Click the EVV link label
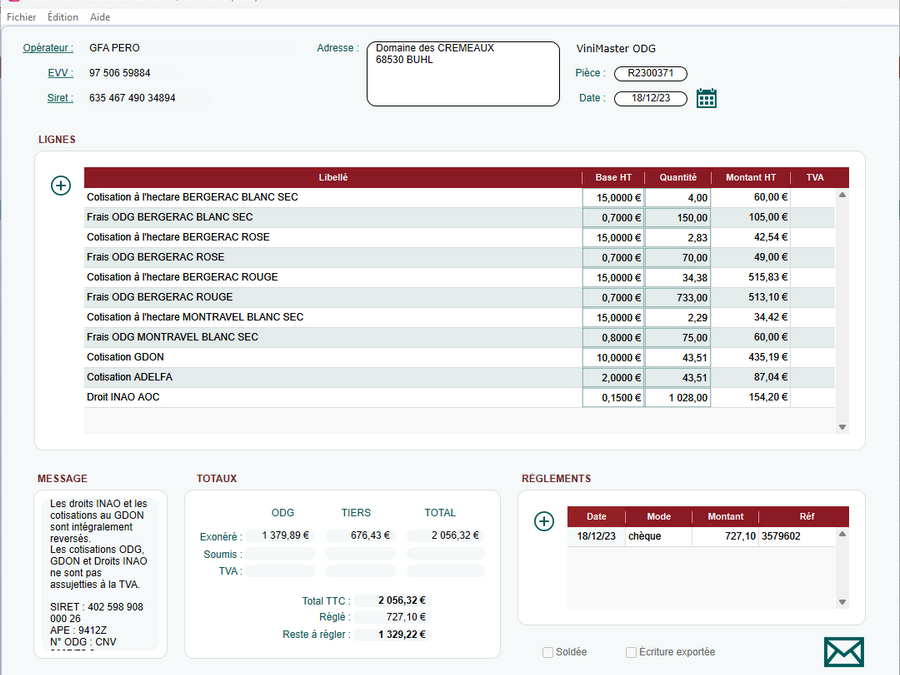The height and width of the screenshot is (675, 900). click(60, 73)
